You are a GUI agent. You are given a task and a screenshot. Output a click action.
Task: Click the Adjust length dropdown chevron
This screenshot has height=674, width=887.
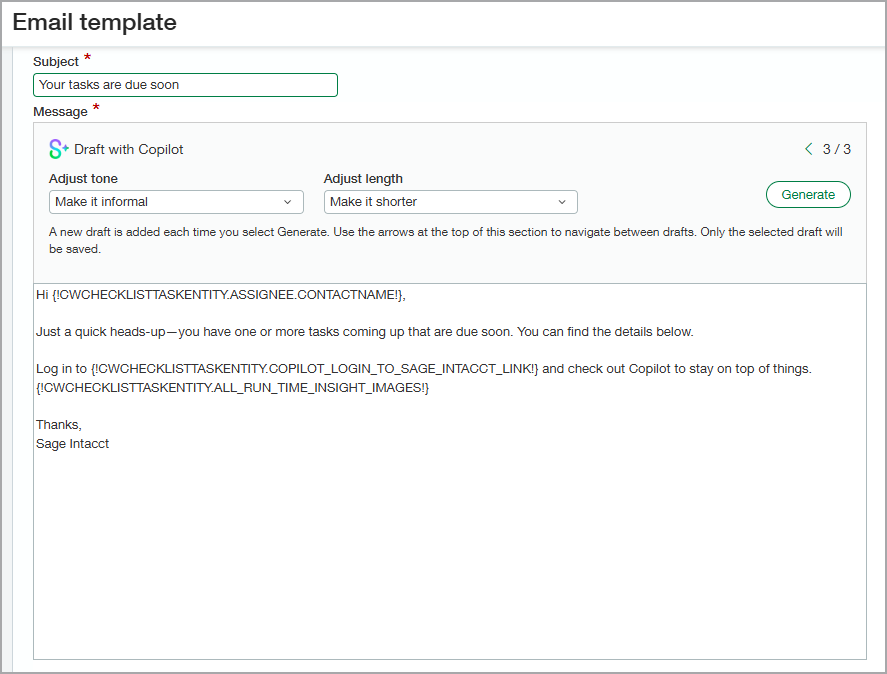point(563,202)
